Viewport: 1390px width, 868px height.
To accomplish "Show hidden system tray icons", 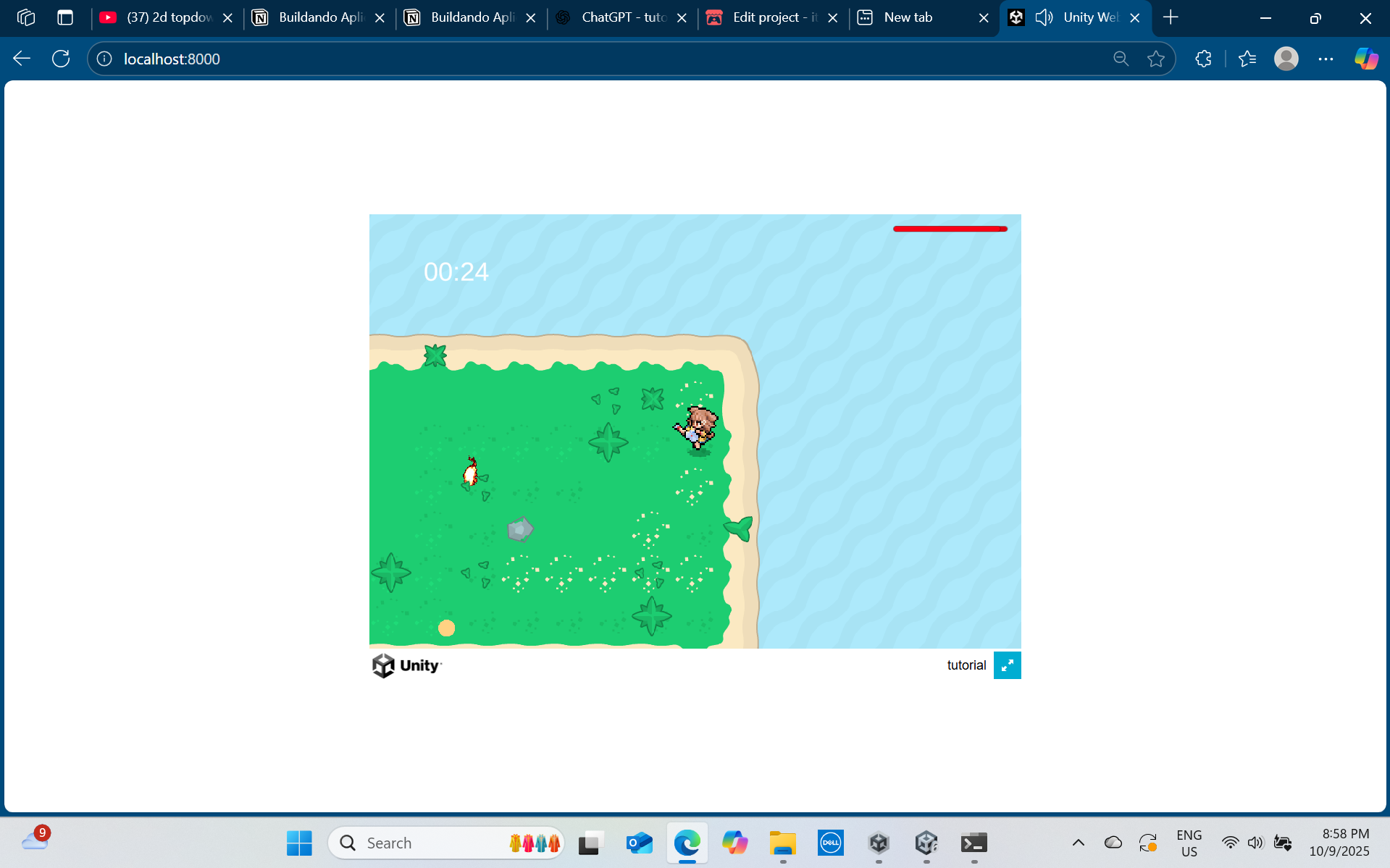I will [x=1078, y=843].
